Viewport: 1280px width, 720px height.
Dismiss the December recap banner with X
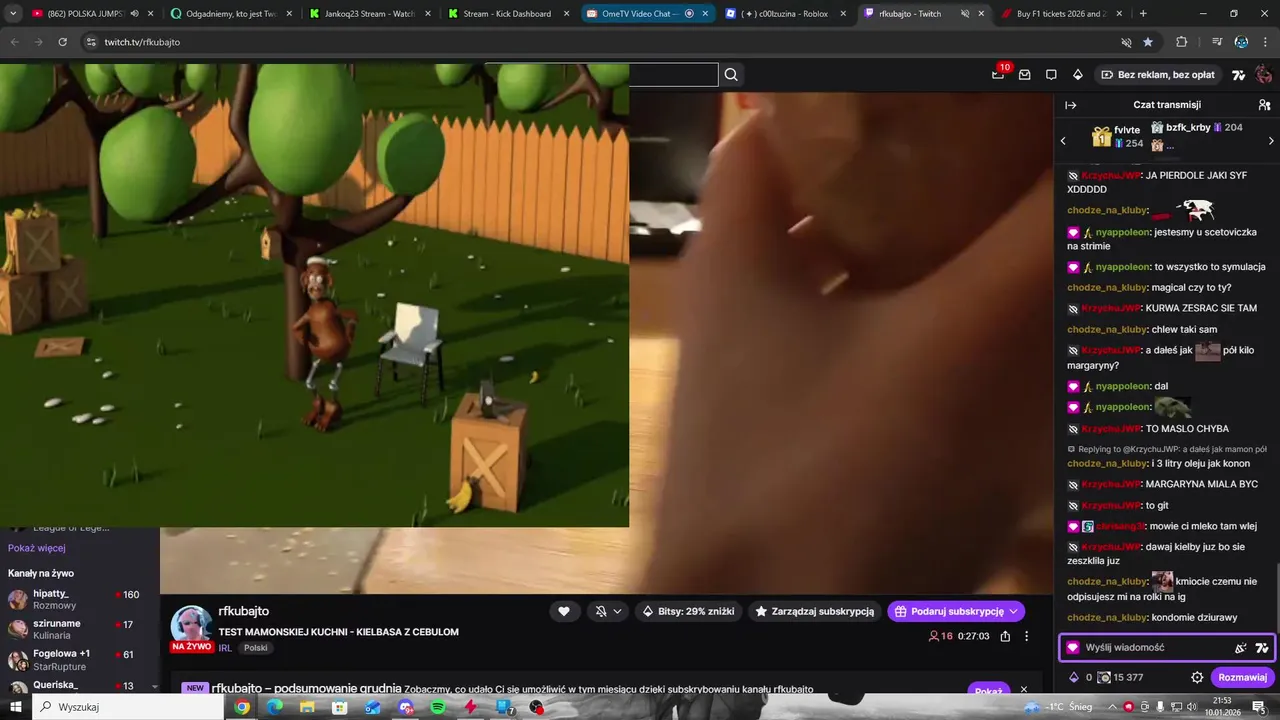1024,690
